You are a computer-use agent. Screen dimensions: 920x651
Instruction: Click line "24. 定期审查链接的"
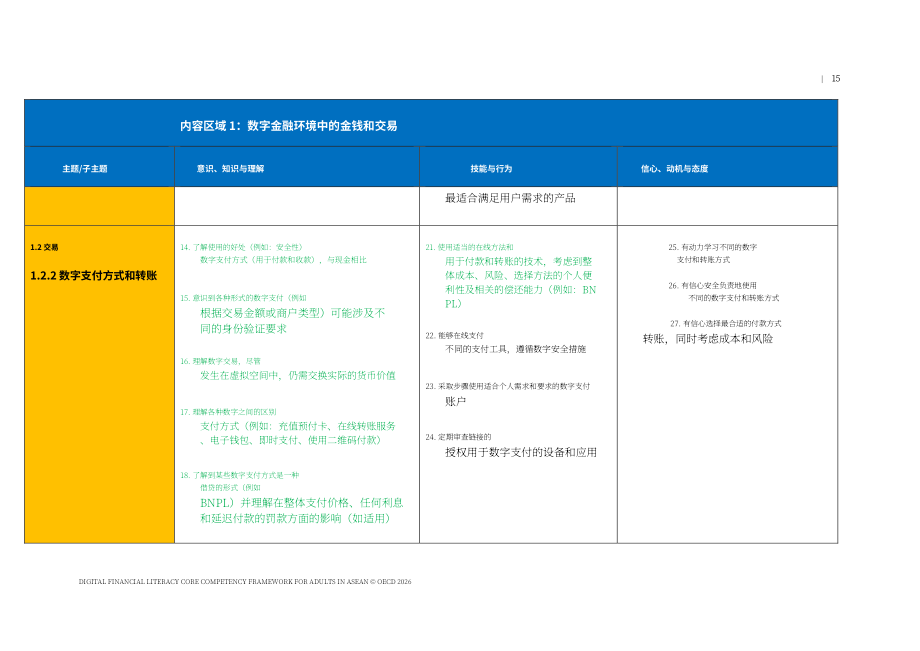(458, 438)
